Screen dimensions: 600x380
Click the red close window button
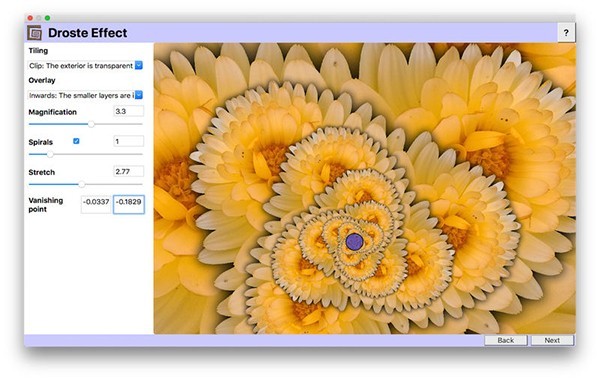(x=30, y=18)
